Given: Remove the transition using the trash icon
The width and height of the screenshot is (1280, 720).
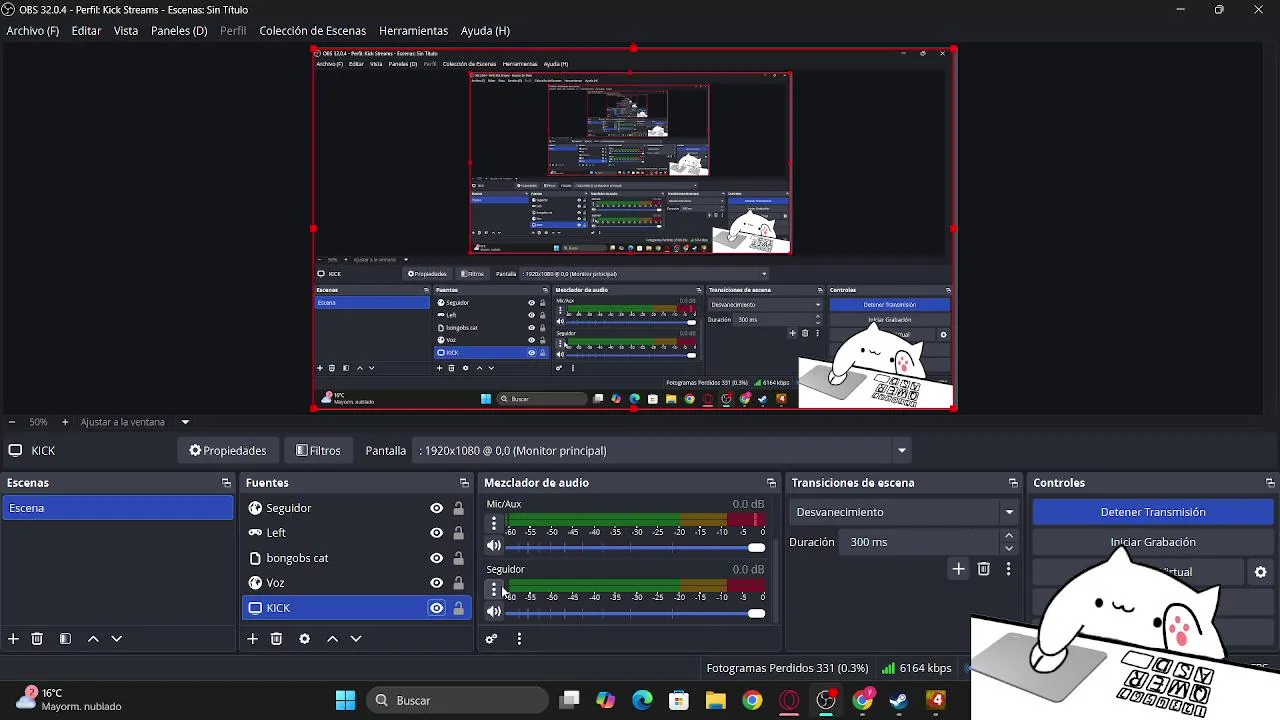Looking at the screenshot, I should click(x=983, y=568).
